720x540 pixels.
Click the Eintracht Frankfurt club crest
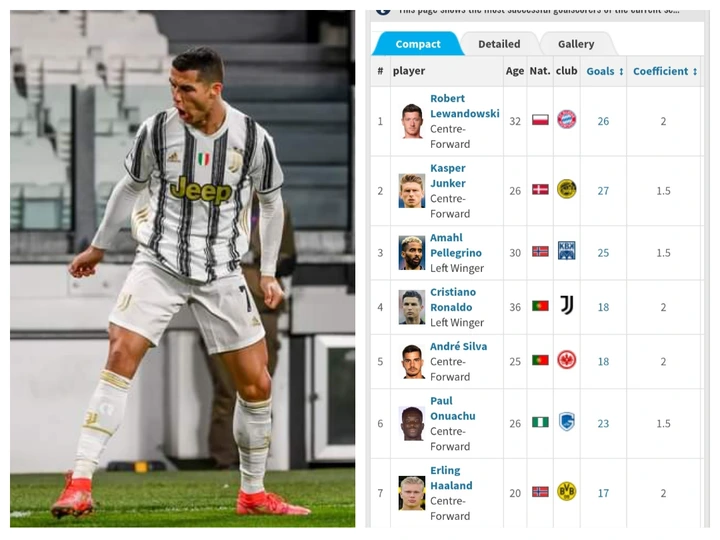pyautogui.click(x=566, y=360)
